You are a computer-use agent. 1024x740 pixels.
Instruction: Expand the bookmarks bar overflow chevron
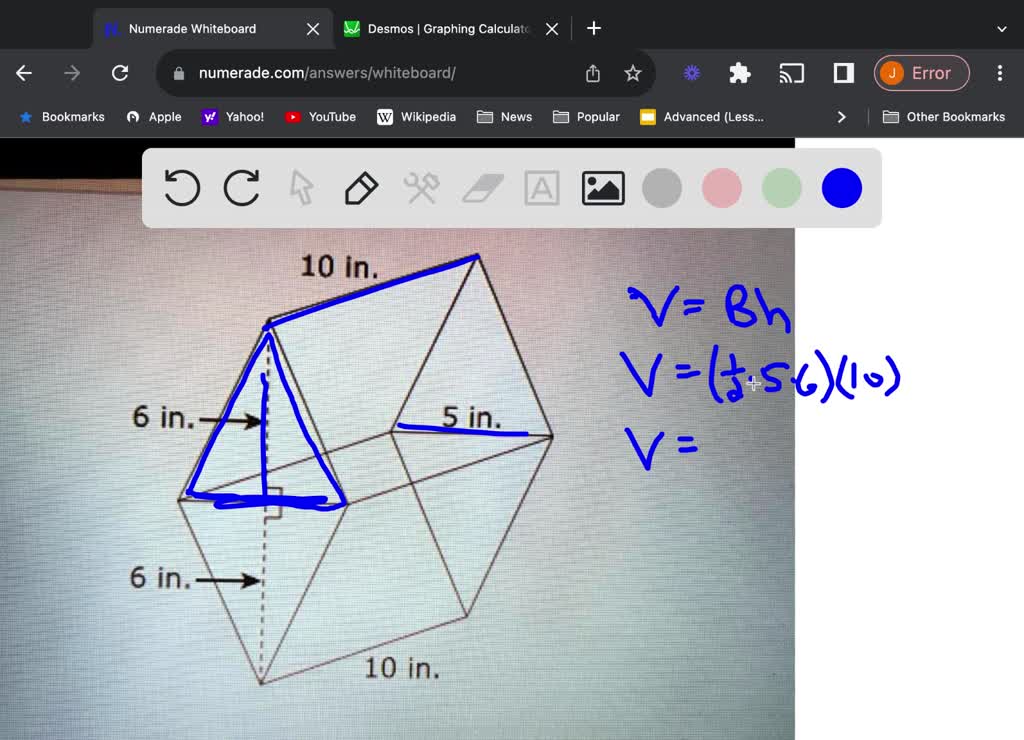pos(841,117)
